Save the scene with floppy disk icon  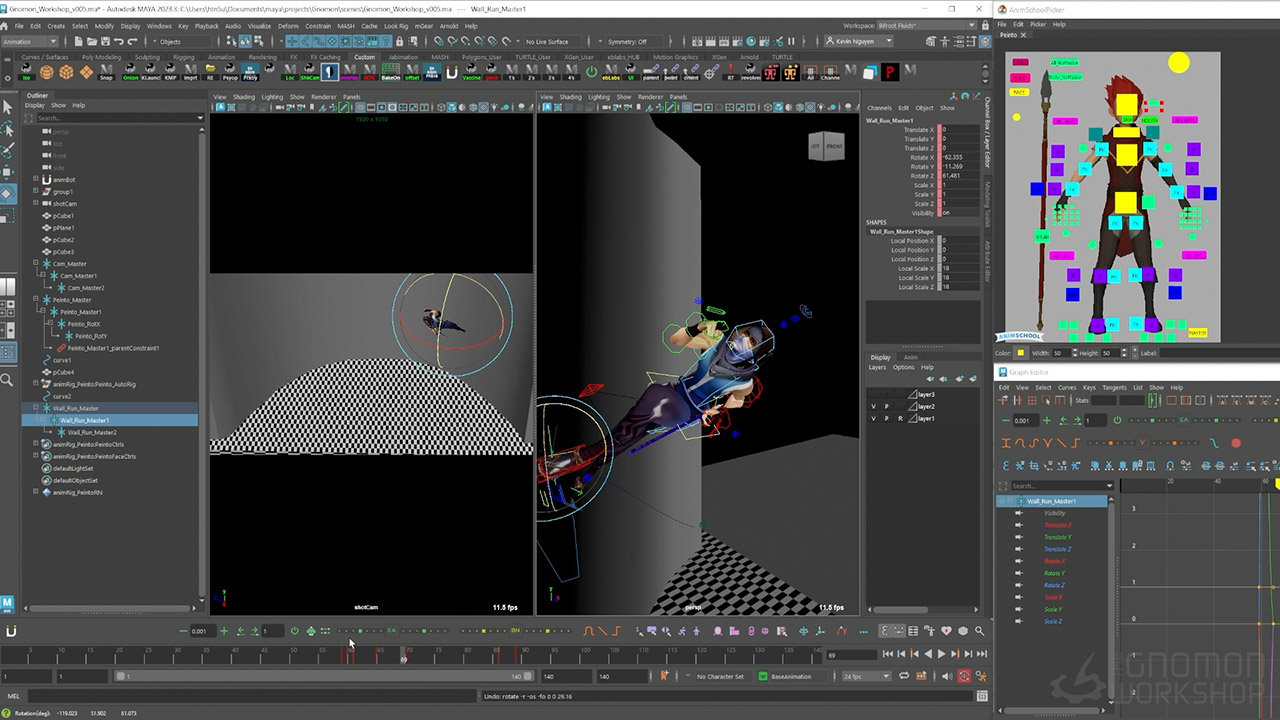tap(106, 41)
